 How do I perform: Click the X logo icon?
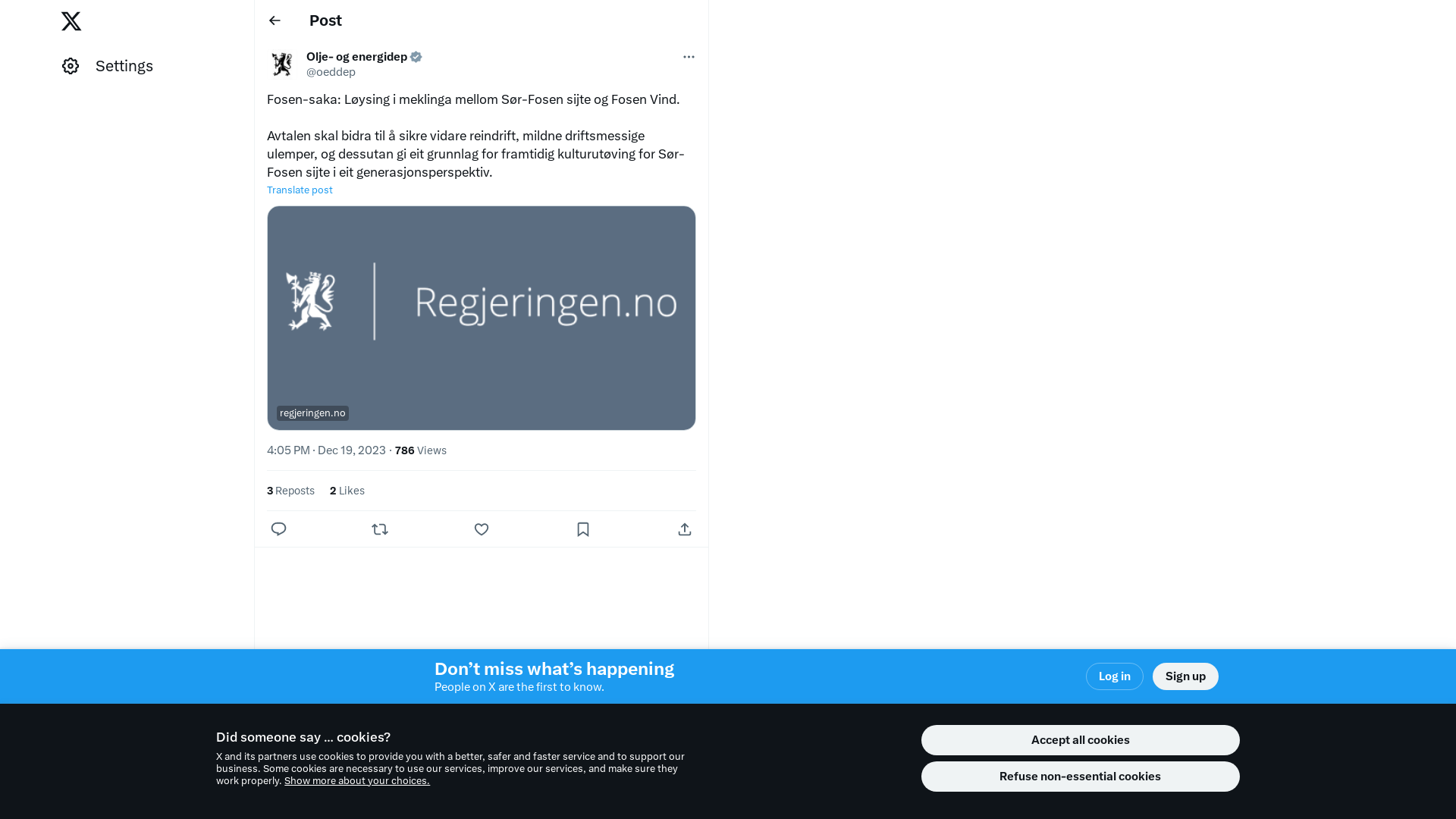71,21
